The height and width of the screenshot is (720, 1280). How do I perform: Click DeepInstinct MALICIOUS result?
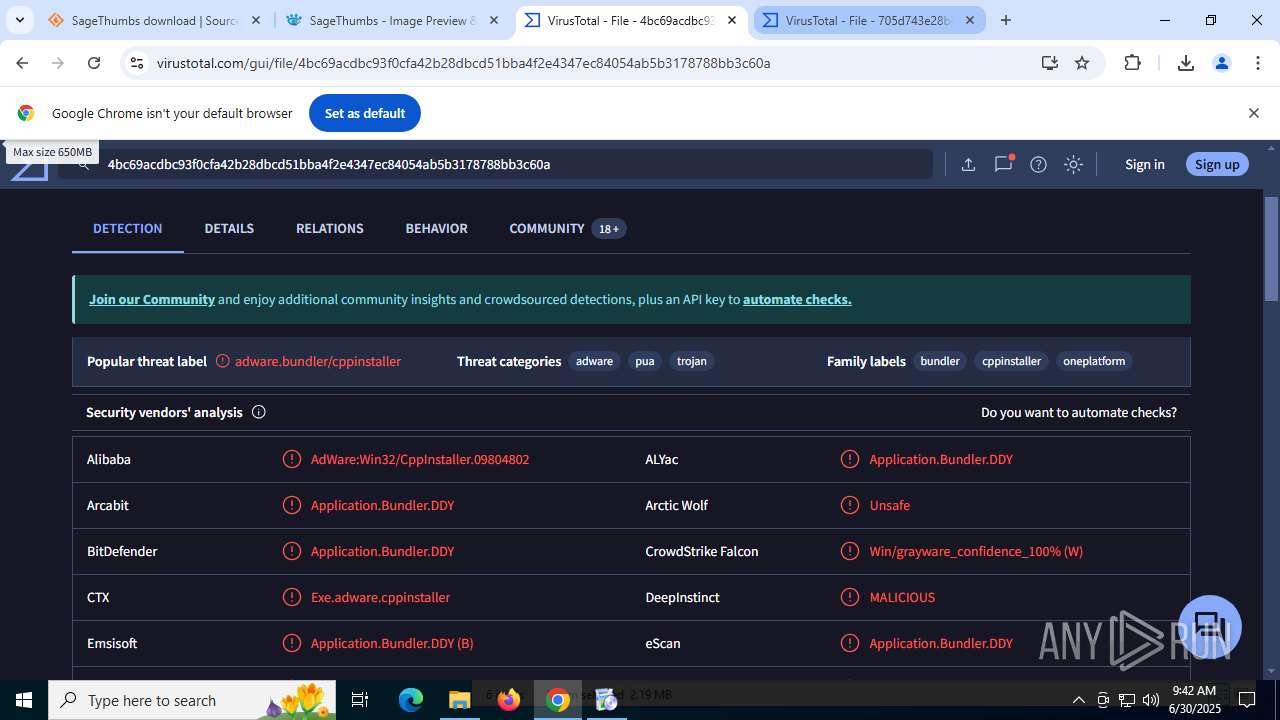tap(902, 597)
